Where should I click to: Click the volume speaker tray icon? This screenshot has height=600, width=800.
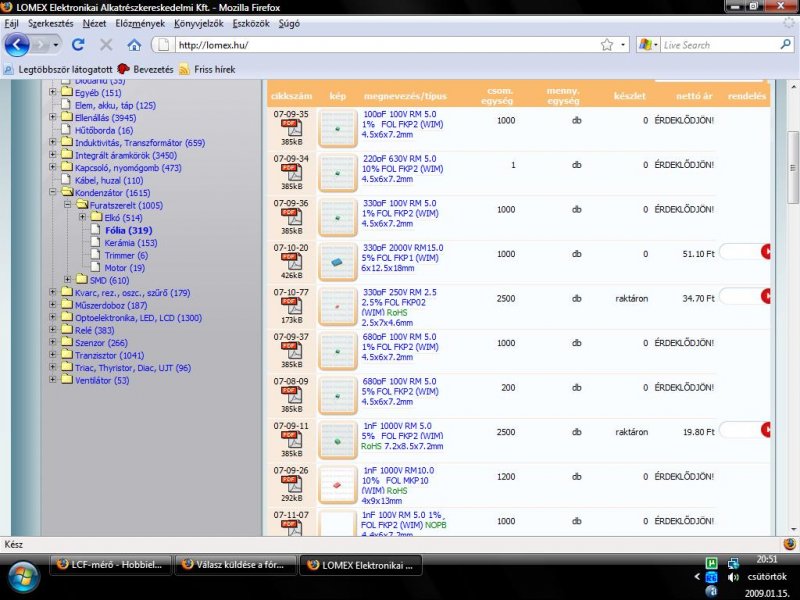733,577
